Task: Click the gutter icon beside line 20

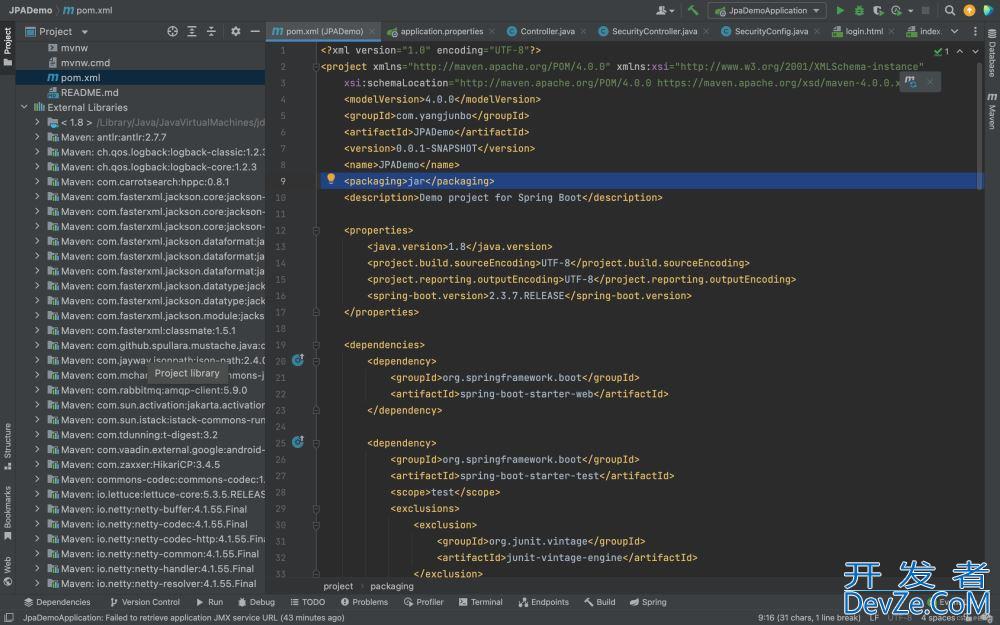Action: pos(298,360)
